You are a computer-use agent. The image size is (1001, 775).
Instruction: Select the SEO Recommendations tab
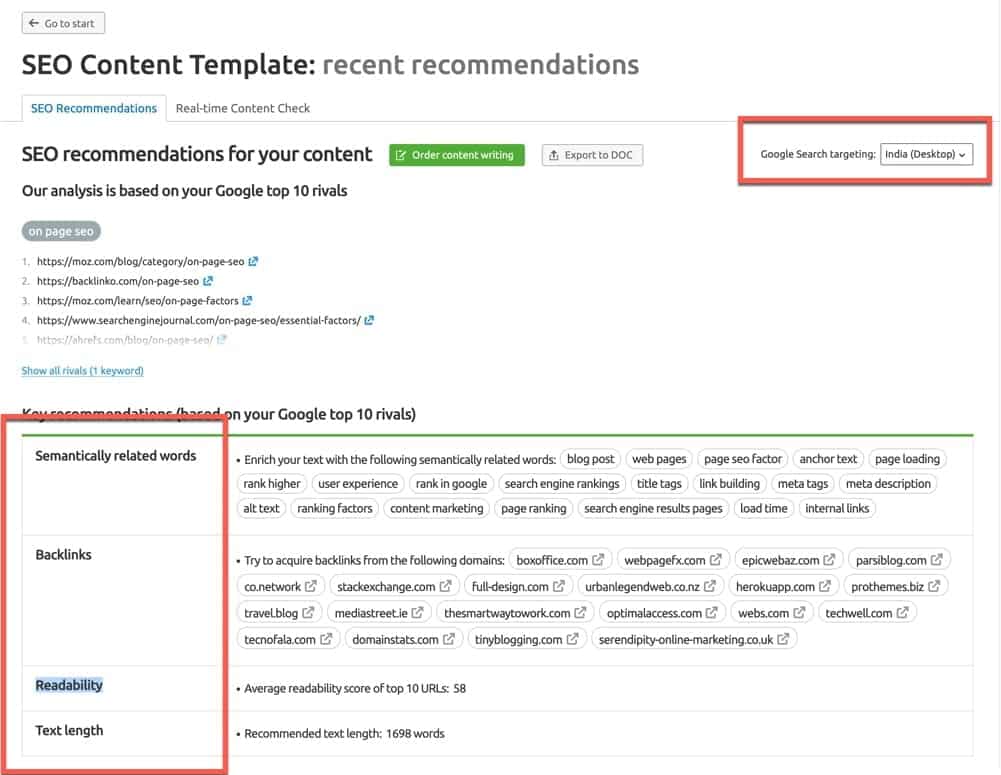click(x=93, y=108)
